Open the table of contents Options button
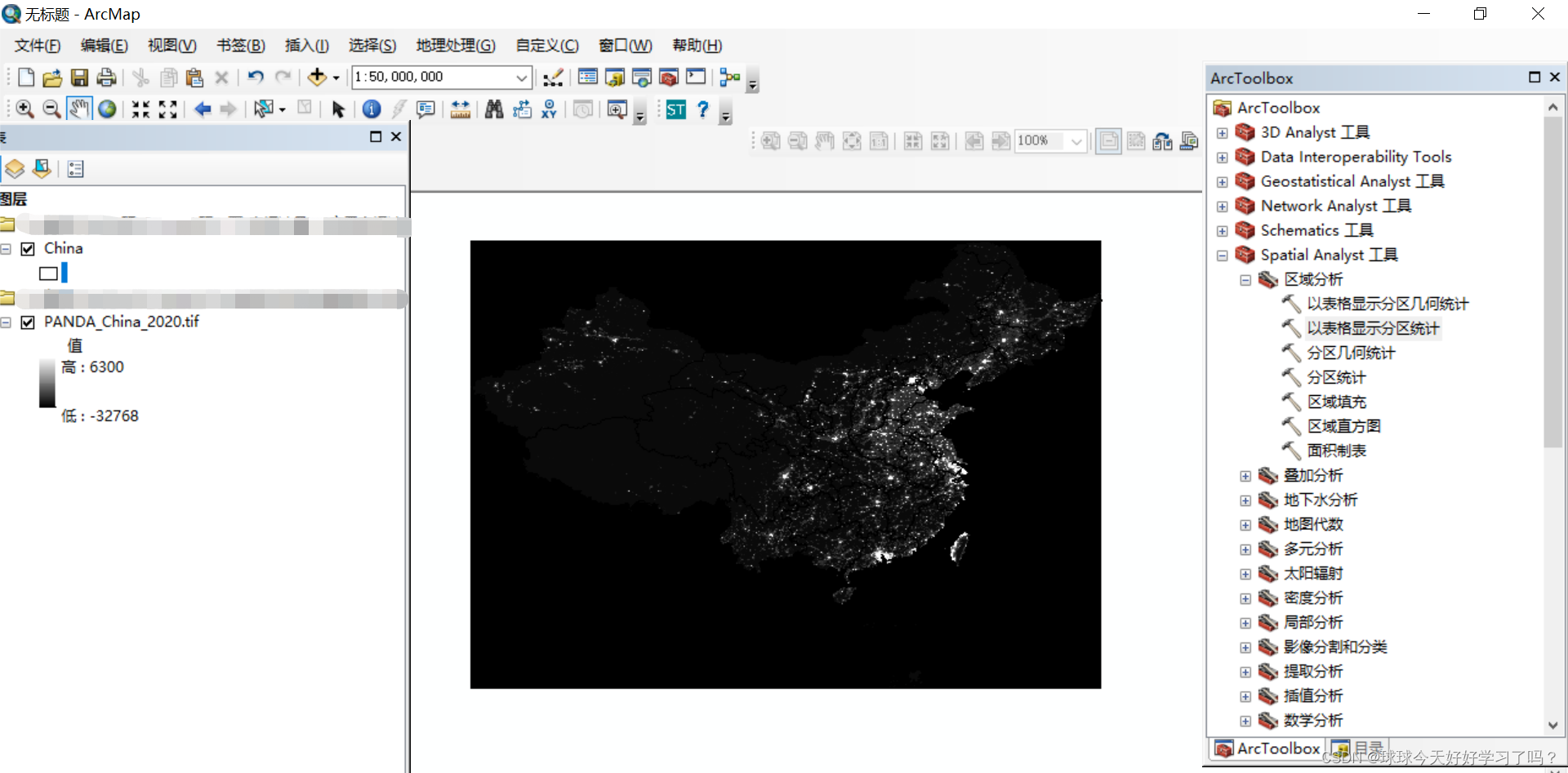 (x=76, y=169)
